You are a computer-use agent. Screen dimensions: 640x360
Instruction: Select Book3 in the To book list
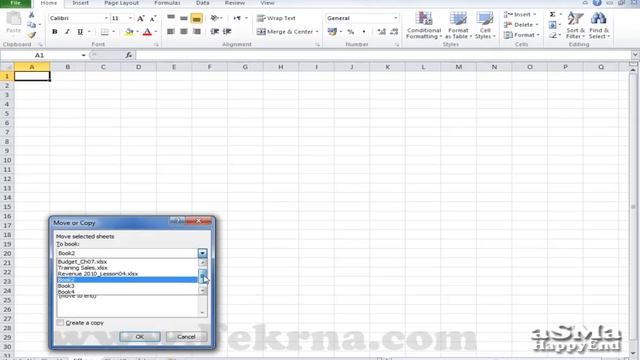[x=127, y=286]
